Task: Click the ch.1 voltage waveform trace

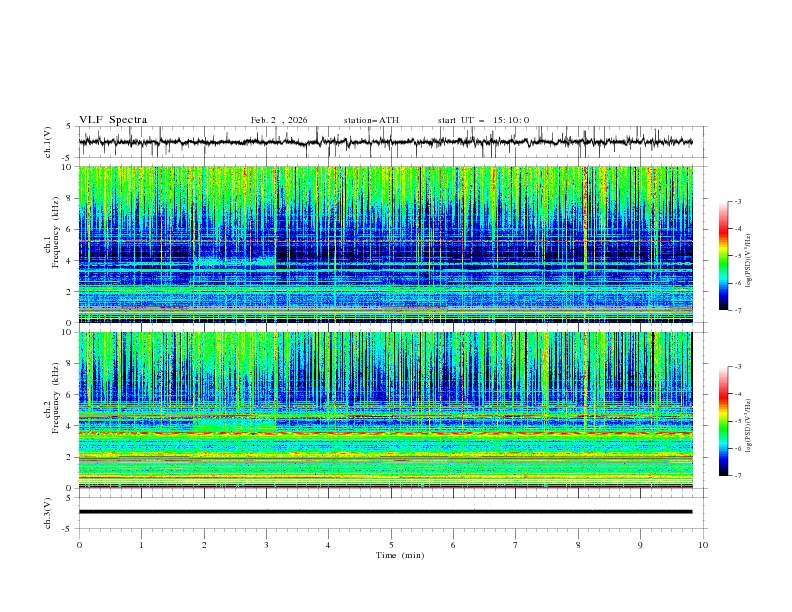Action: click(385, 142)
